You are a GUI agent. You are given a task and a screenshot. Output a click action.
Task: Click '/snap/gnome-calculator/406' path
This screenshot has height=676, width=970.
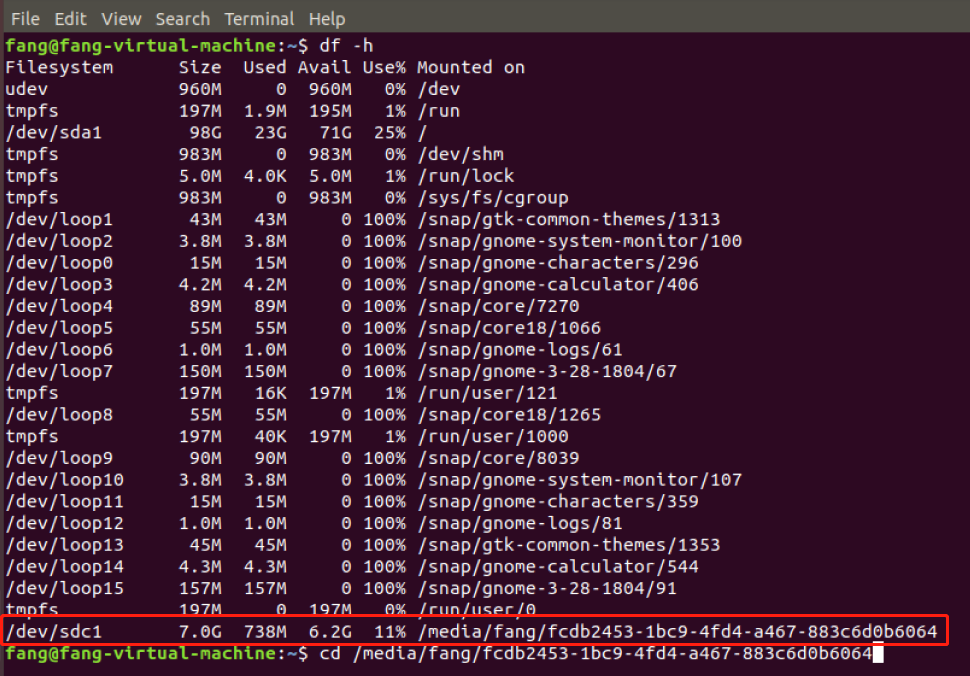click(558, 284)
